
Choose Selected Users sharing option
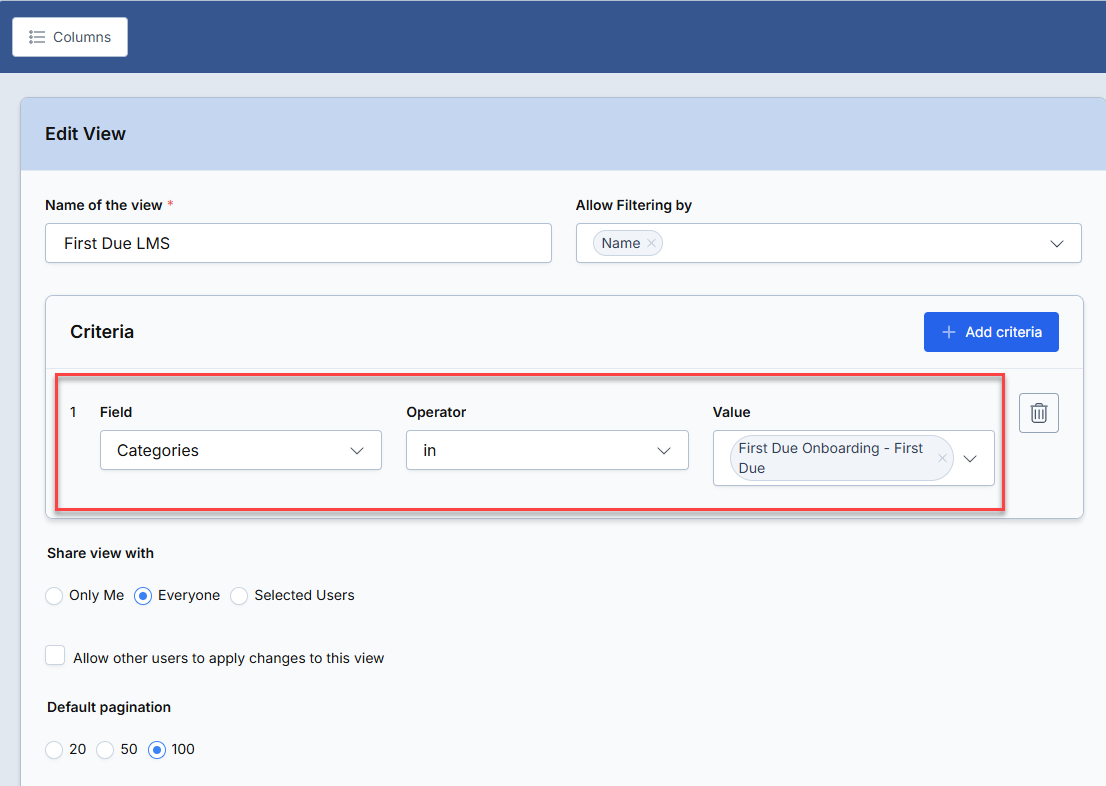point(239,596)
